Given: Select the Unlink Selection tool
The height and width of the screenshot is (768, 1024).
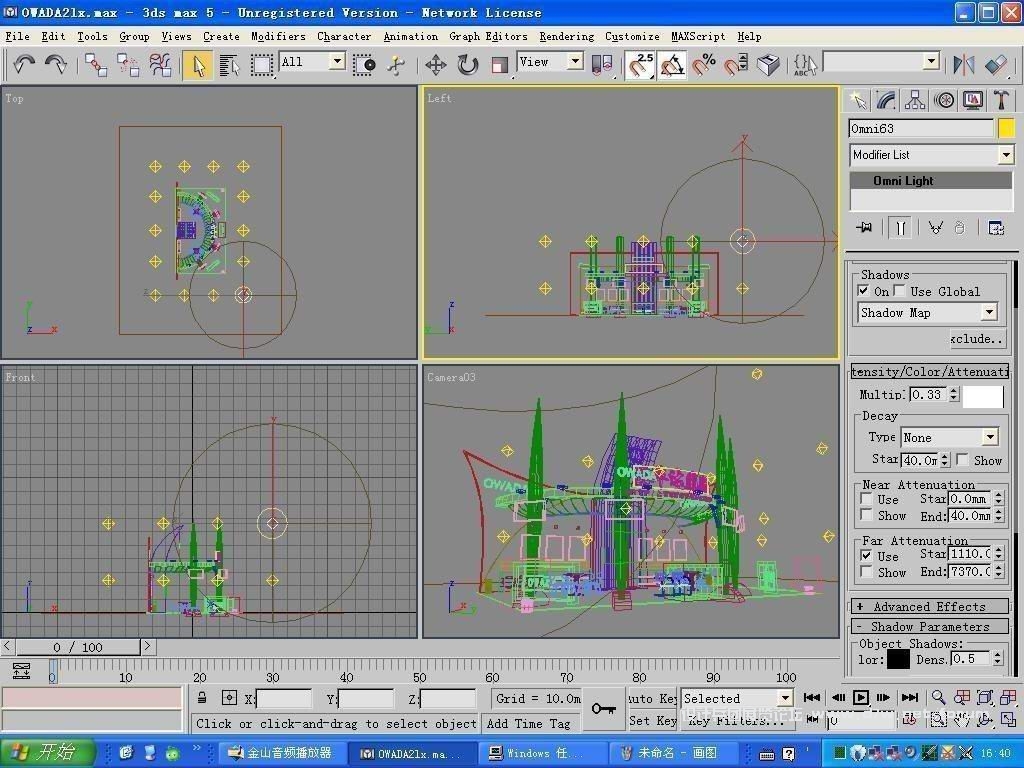Looking at the screenshot, I should [x=128, y=65].
